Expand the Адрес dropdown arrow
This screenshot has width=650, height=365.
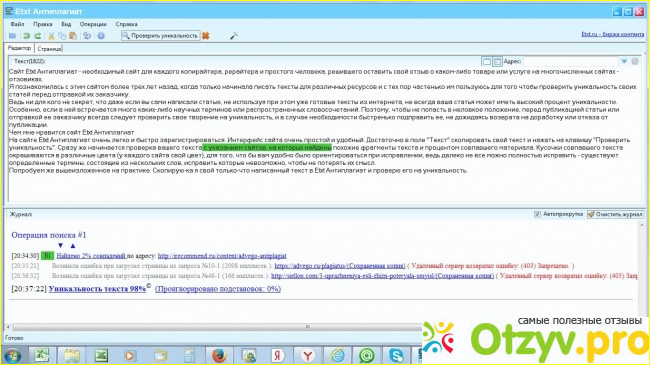(624, 61)
